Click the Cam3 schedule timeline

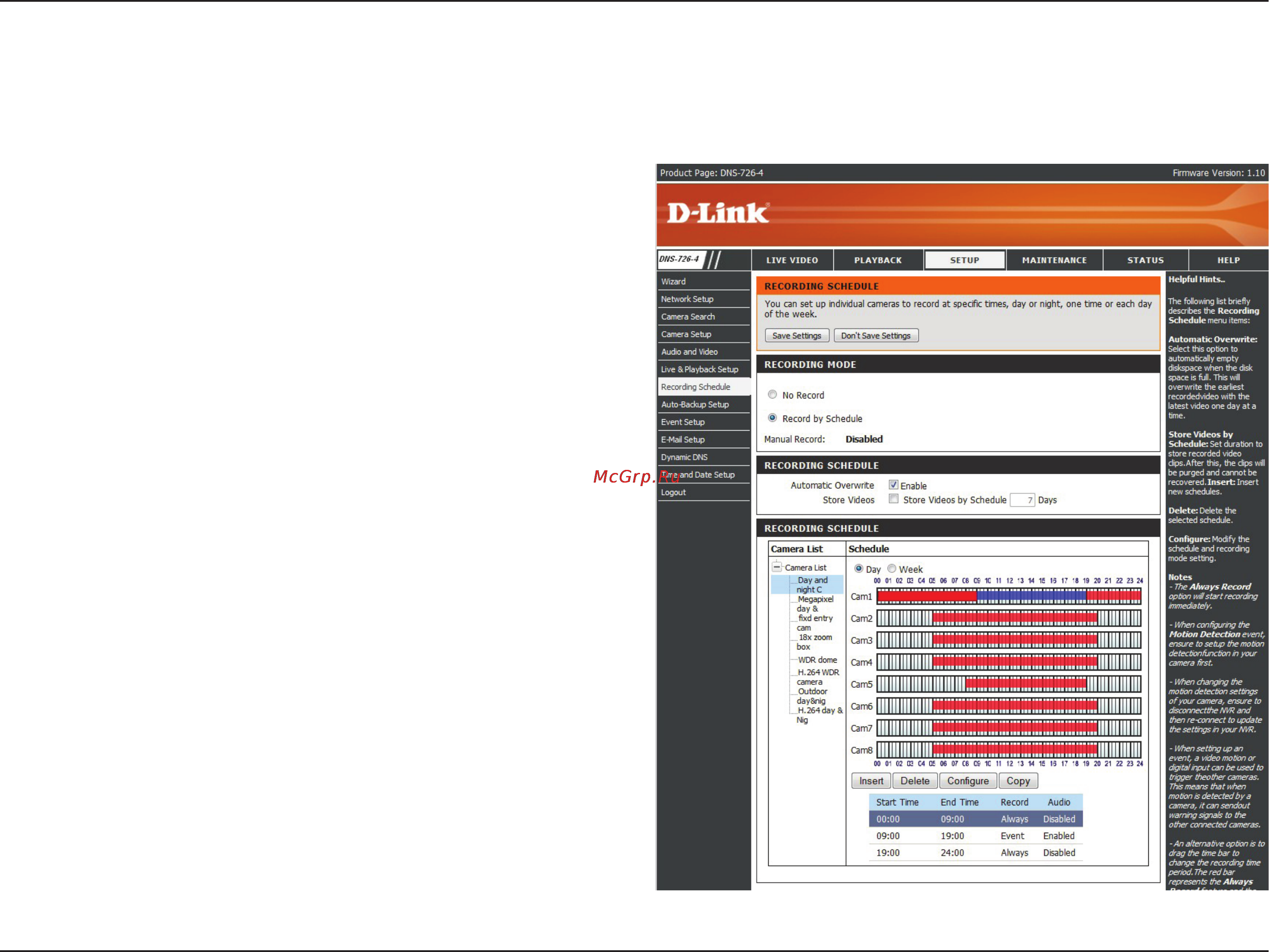pos(1009,640)
